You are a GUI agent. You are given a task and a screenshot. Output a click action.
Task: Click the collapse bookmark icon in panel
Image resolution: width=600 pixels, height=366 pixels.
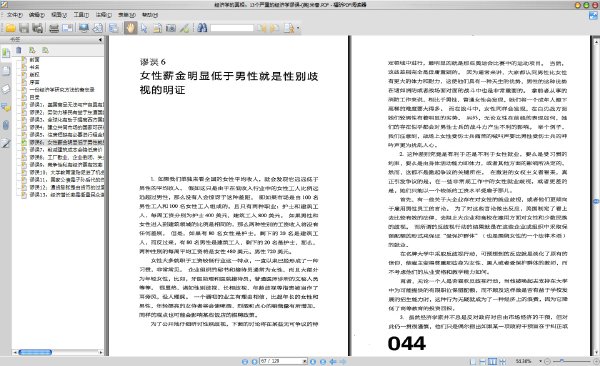tap(45, 50)
